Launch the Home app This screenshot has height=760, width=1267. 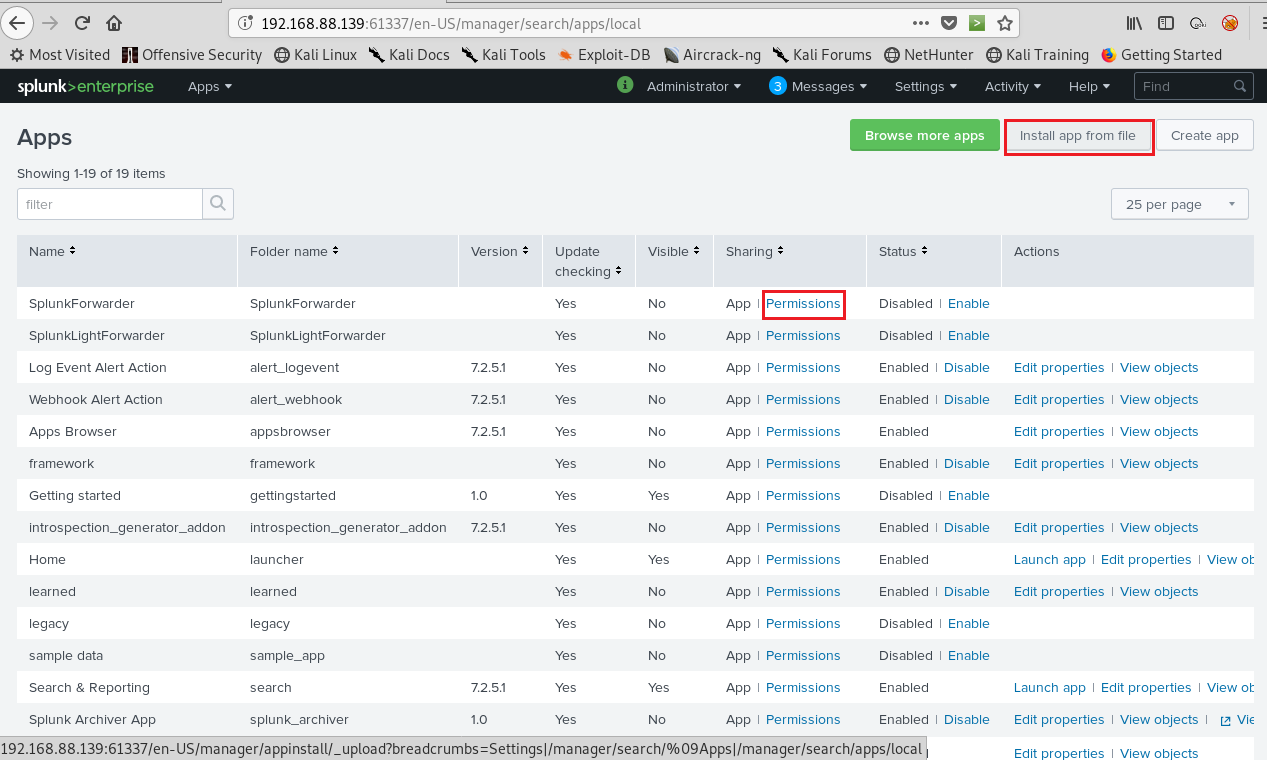(x=1049, y=559)
